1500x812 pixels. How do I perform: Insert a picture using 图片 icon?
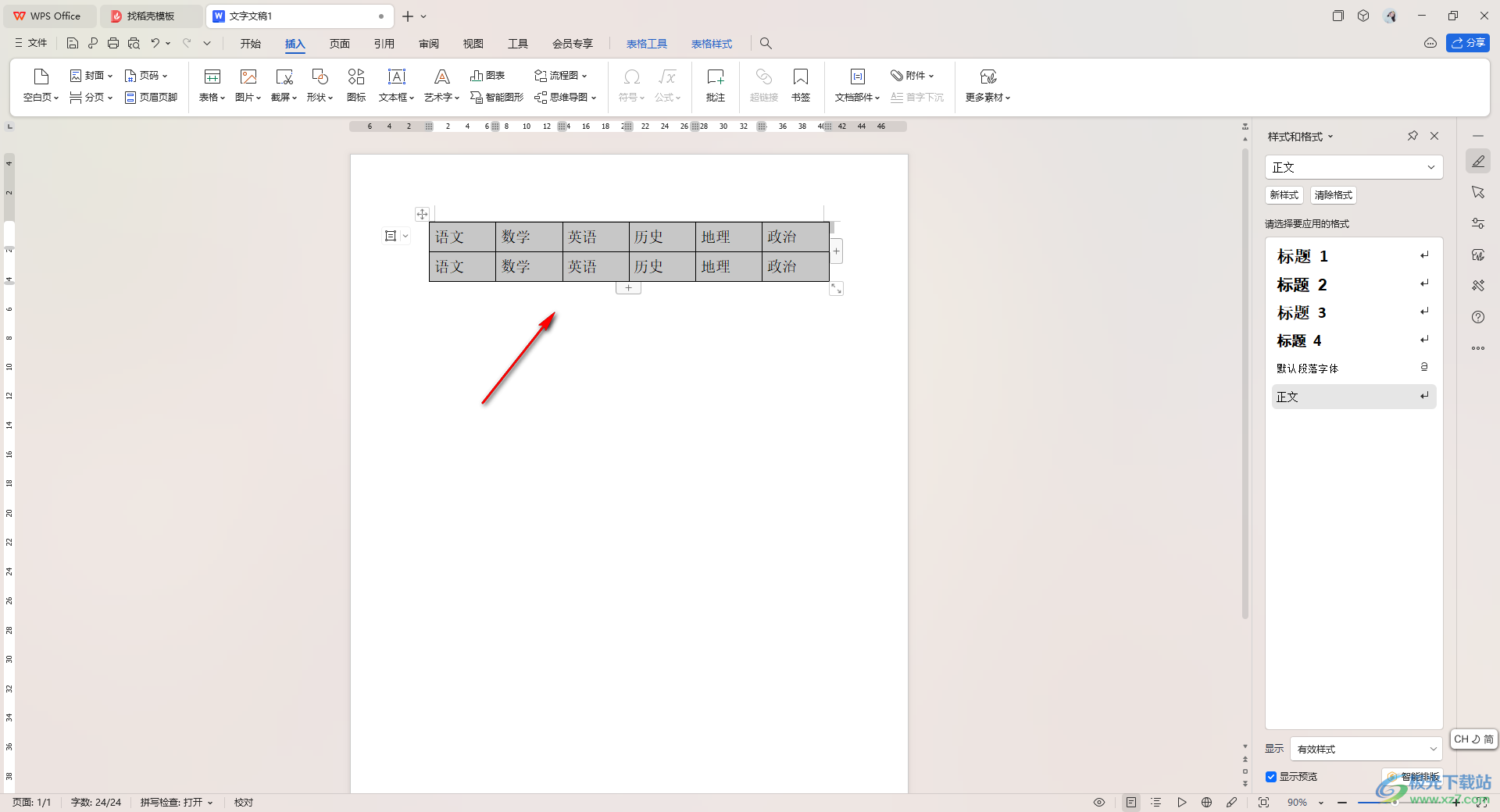(248, 85)
